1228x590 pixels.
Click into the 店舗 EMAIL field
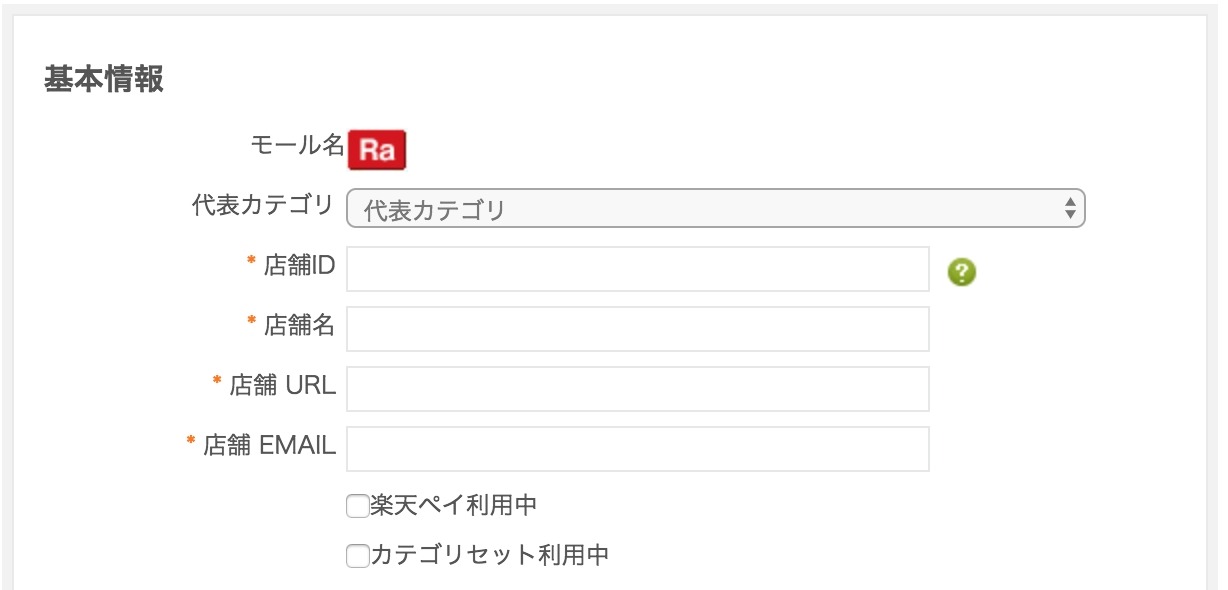pyautogui.click(x=638, y=449)
